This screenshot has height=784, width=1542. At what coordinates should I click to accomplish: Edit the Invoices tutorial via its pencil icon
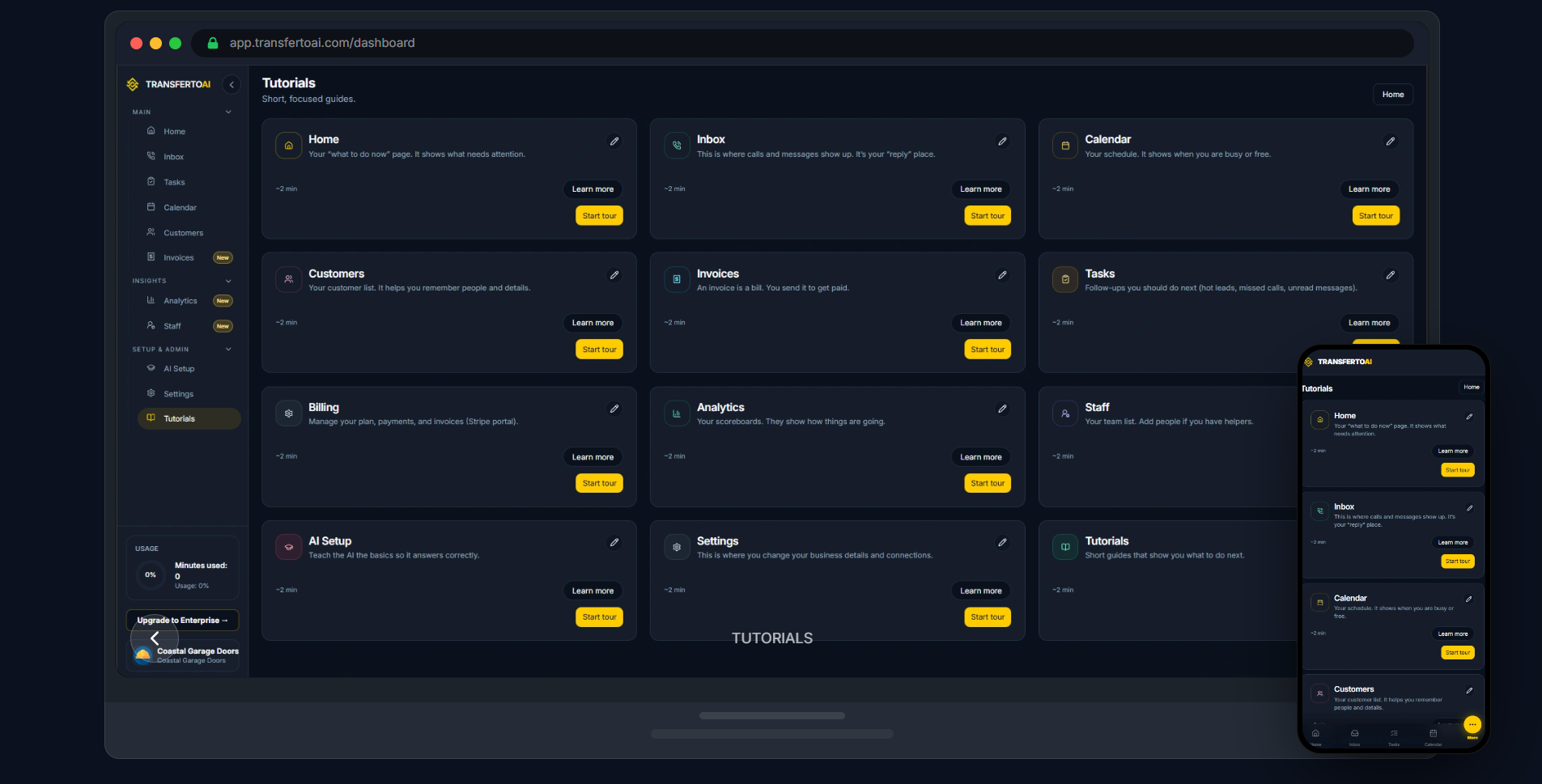point(1002,275)
